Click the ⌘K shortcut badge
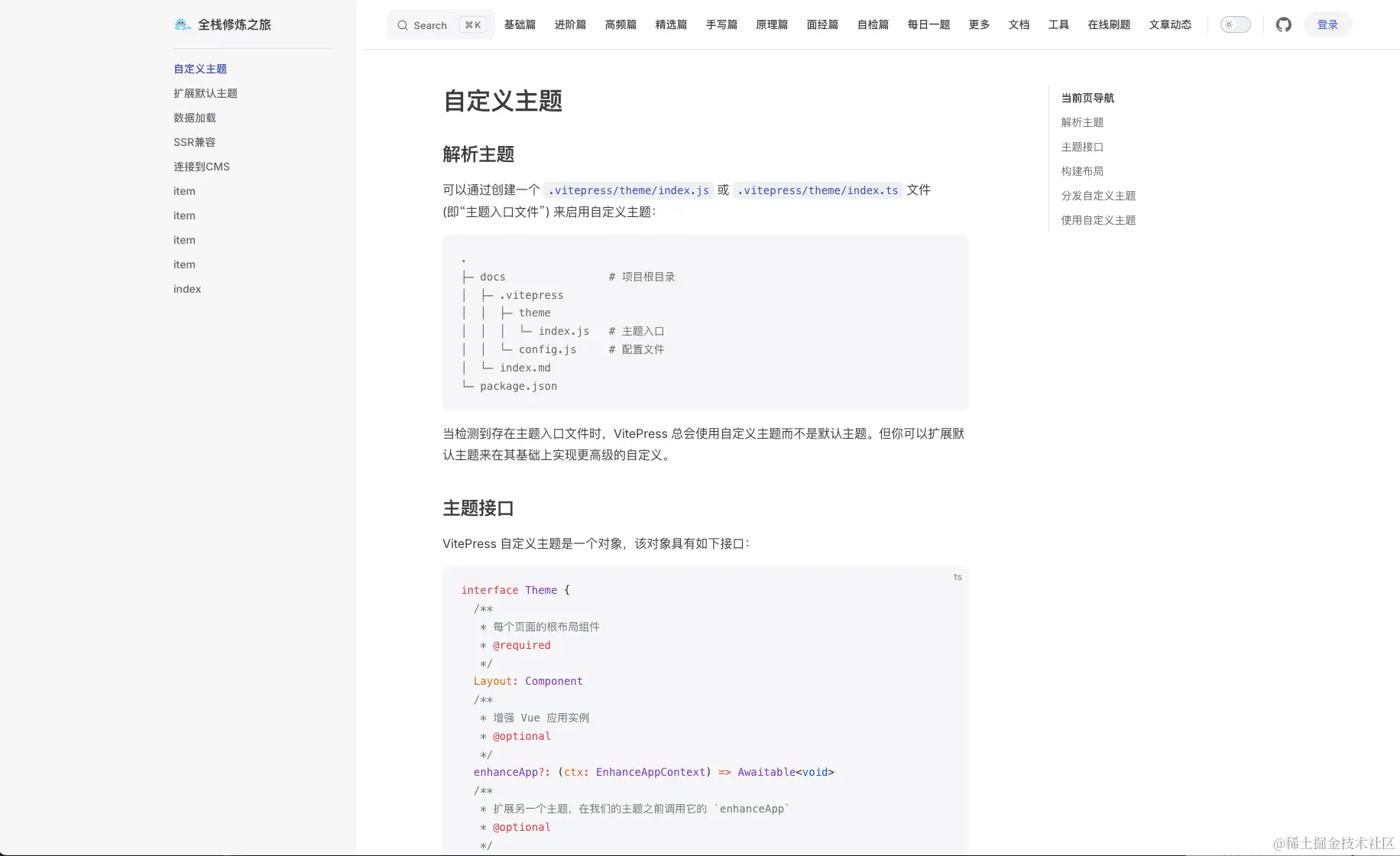The height and width of the screenshot is (856, 1400). tap(473, 25)
